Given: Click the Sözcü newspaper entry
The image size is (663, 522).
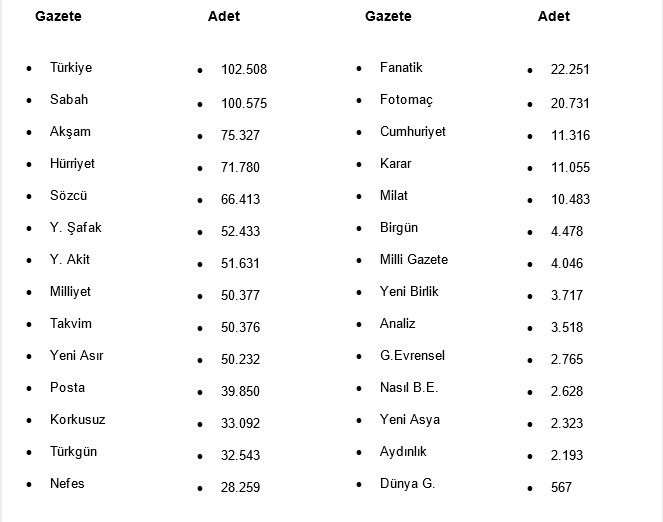Looking at the screenshot, I should click(69, 196).
